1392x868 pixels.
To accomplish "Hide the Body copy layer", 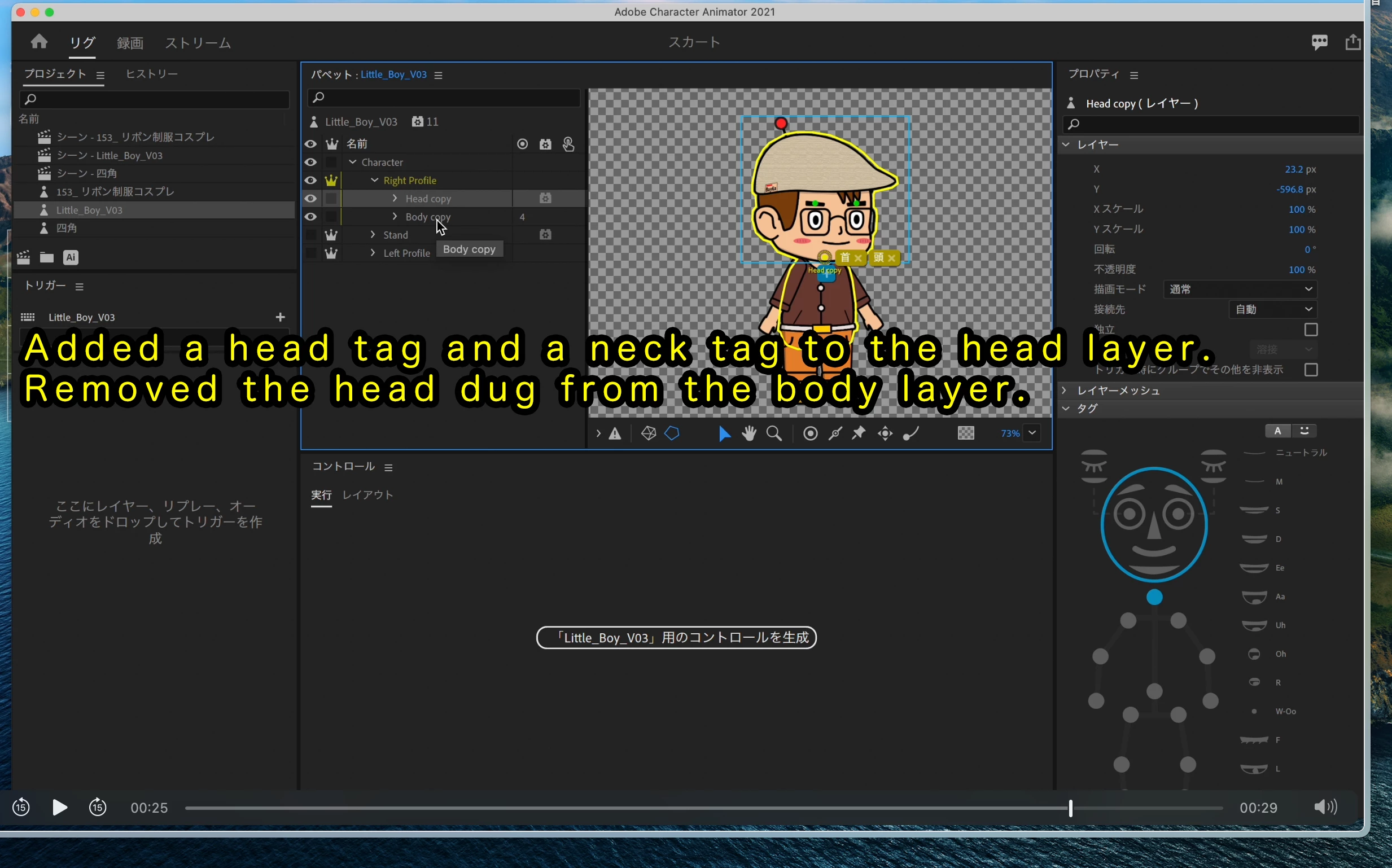I will (x=310, y=217).
